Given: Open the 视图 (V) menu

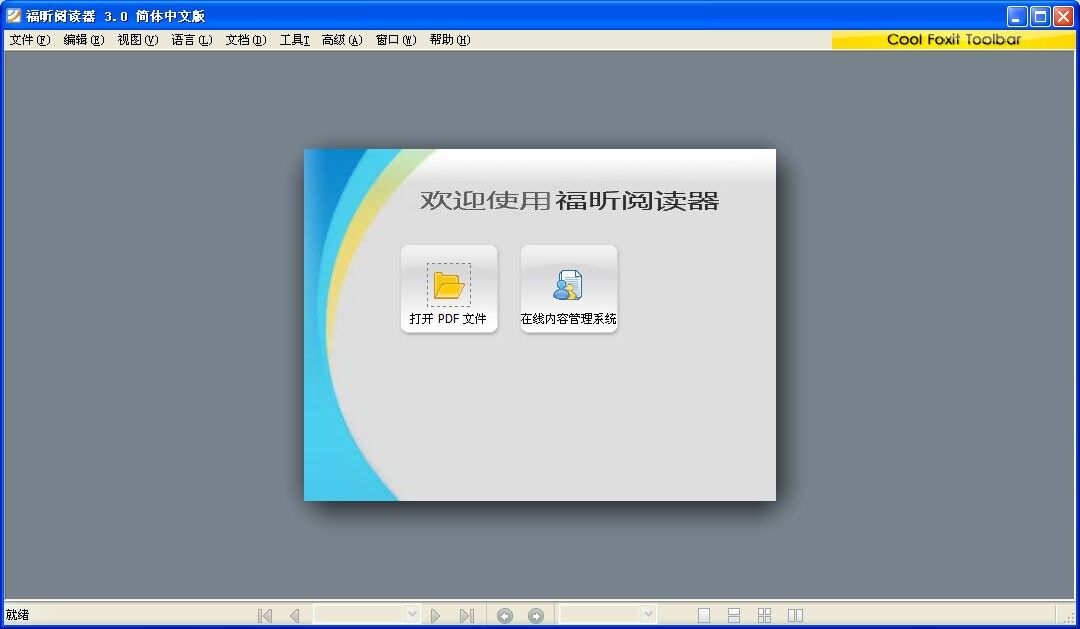Looking at the screenshot, I should (138, 40).
